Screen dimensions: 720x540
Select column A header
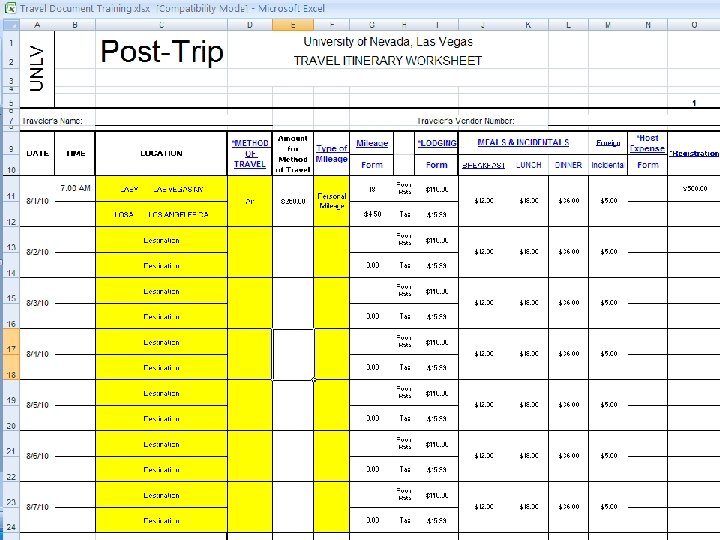click(x=37, y=25)
